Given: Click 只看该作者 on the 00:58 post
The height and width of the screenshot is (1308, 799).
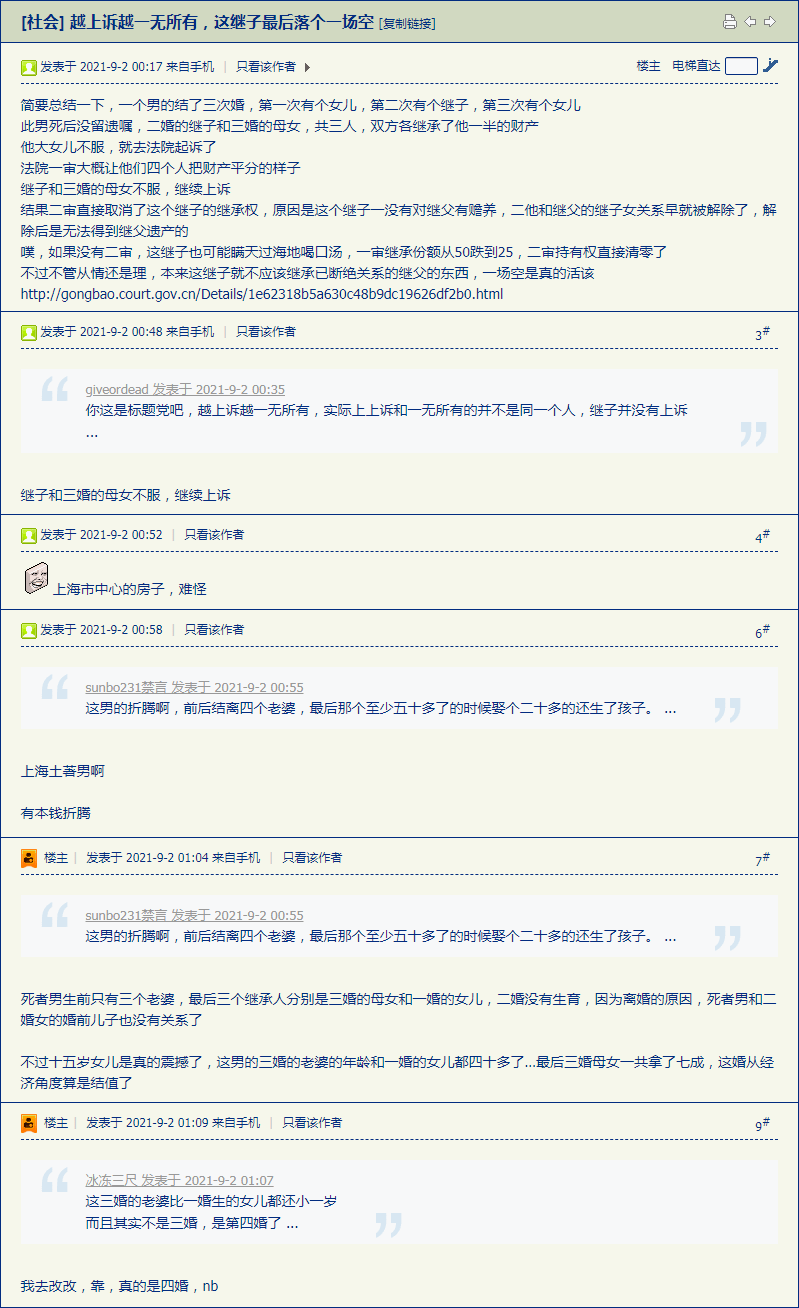Looking at the screenshot, I should [x=214, y=630].
